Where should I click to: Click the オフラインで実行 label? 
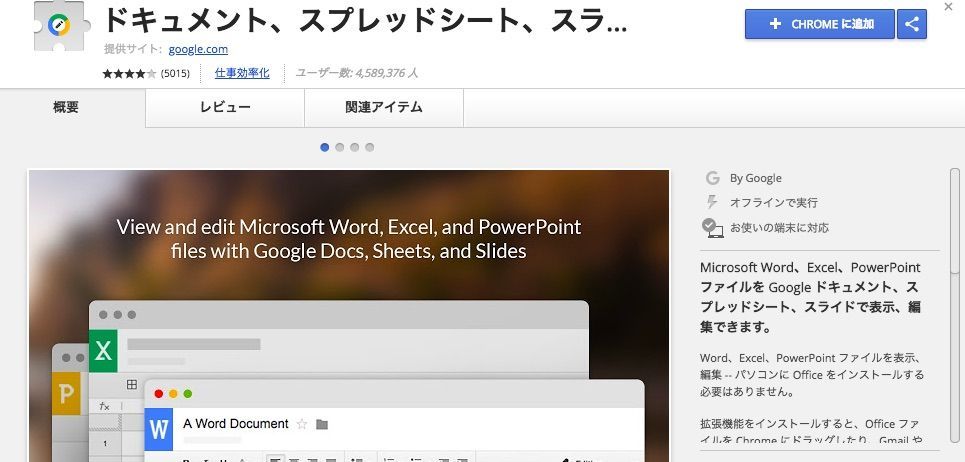point(774,202)
